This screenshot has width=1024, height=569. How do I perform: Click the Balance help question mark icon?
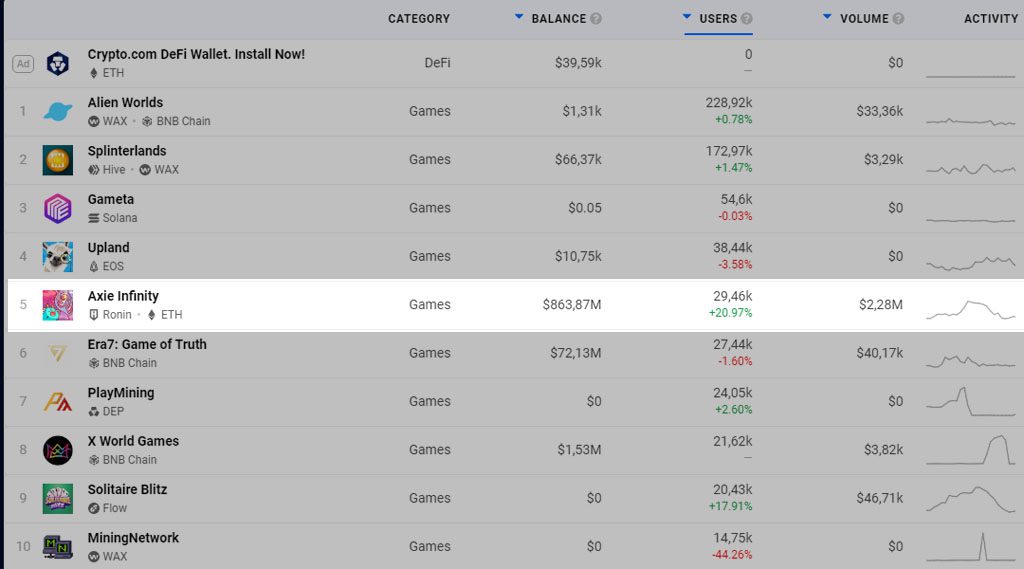click(596, 19)
